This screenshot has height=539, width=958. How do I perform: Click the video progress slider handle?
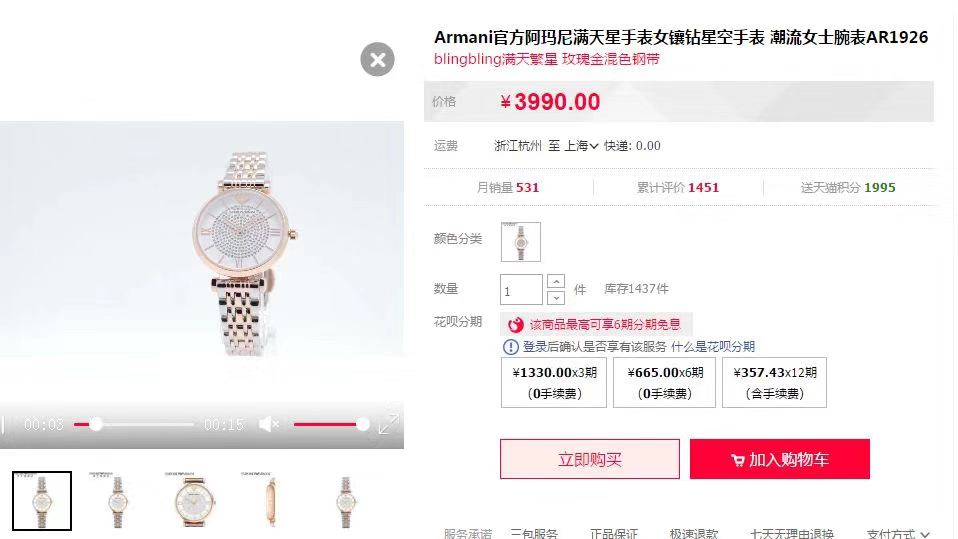click(96, 424)
